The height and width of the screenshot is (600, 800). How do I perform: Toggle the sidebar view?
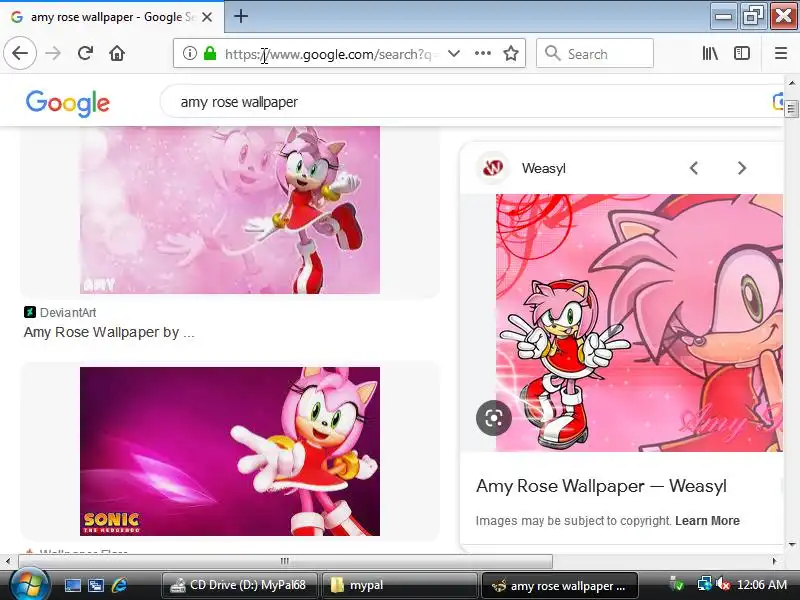741,53
